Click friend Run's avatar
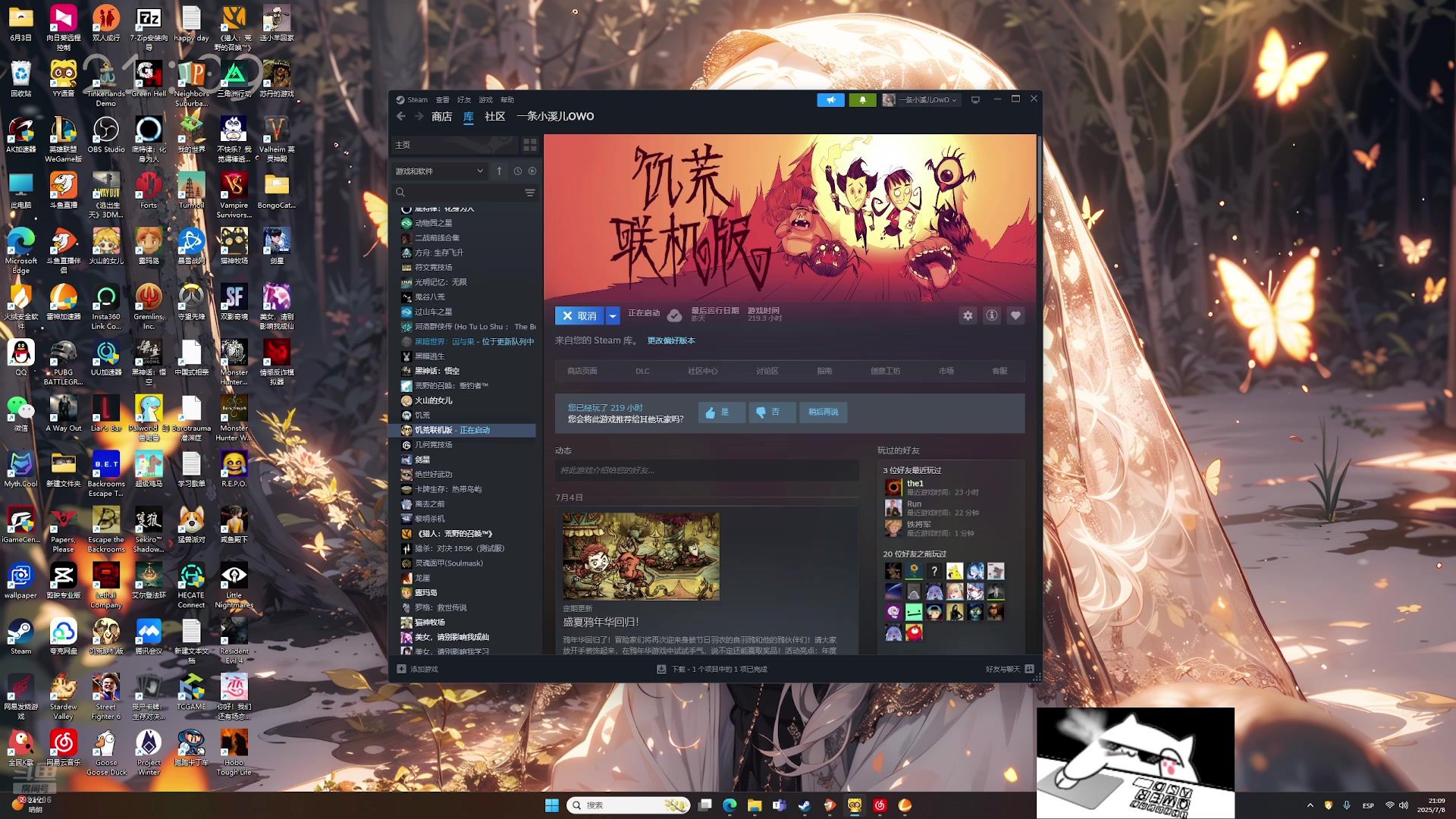The height and width of the screenshot is (819, 1456). (893, 507)
